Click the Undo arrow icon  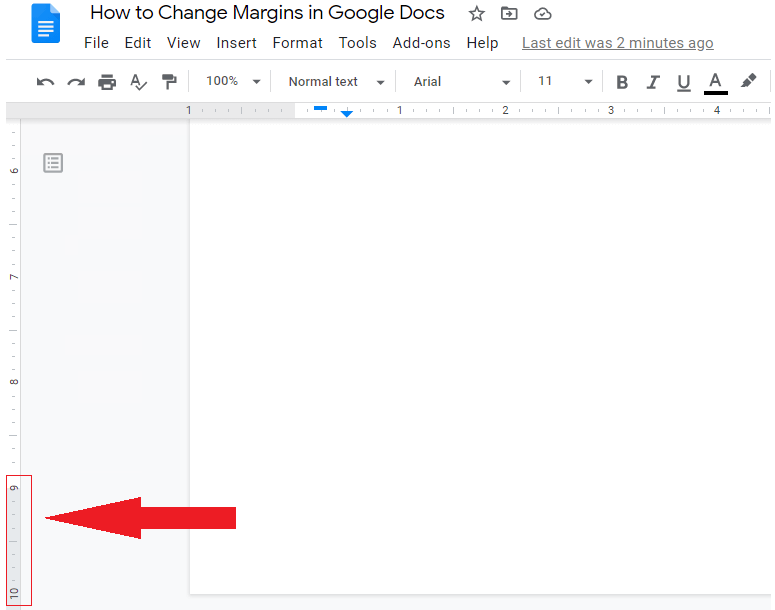coord(45,82)
